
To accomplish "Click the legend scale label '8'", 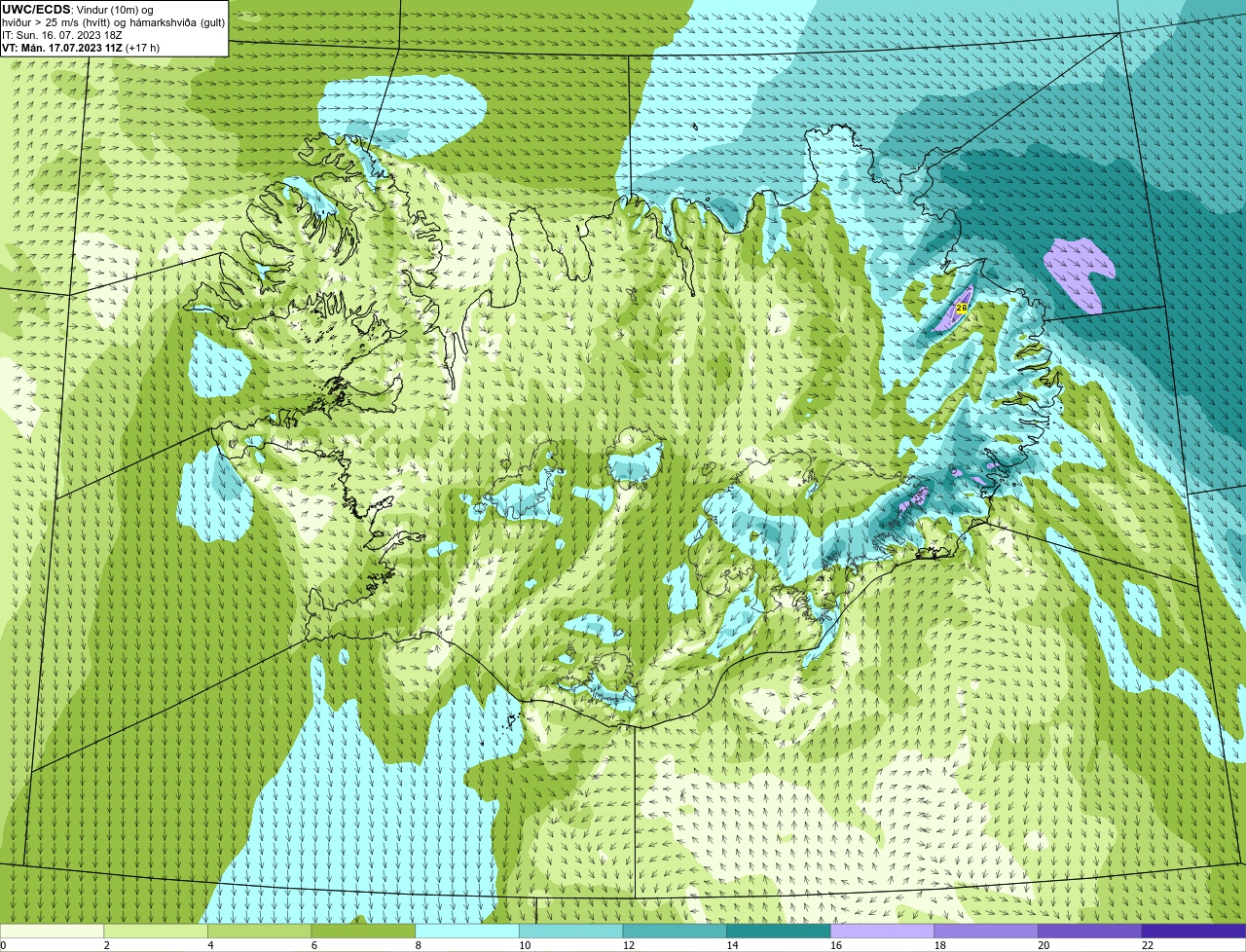I will coord(418,945).
